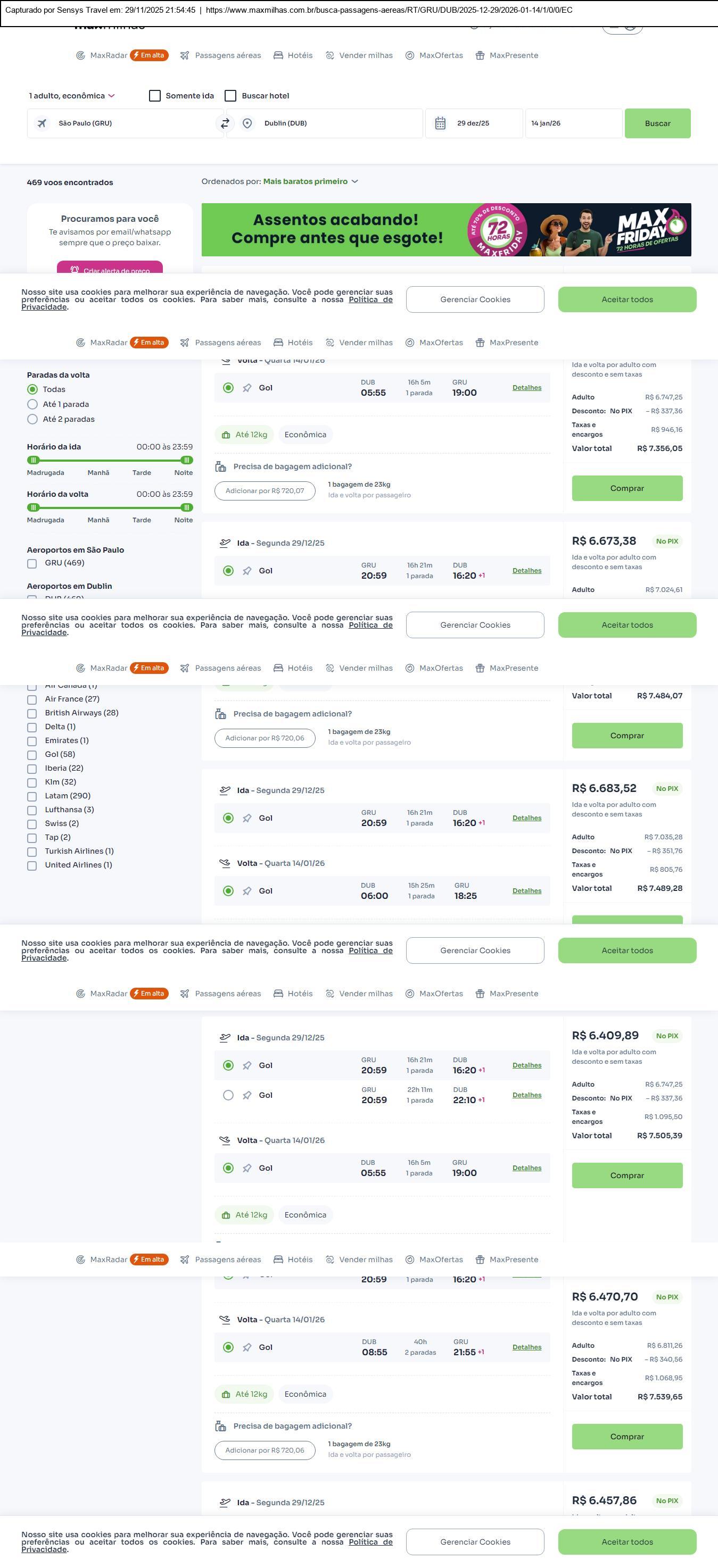Expand the Mais baratos primeiro sort dropdown
718x1568 pixels.
pyautogui.click(x=310, y=181)
